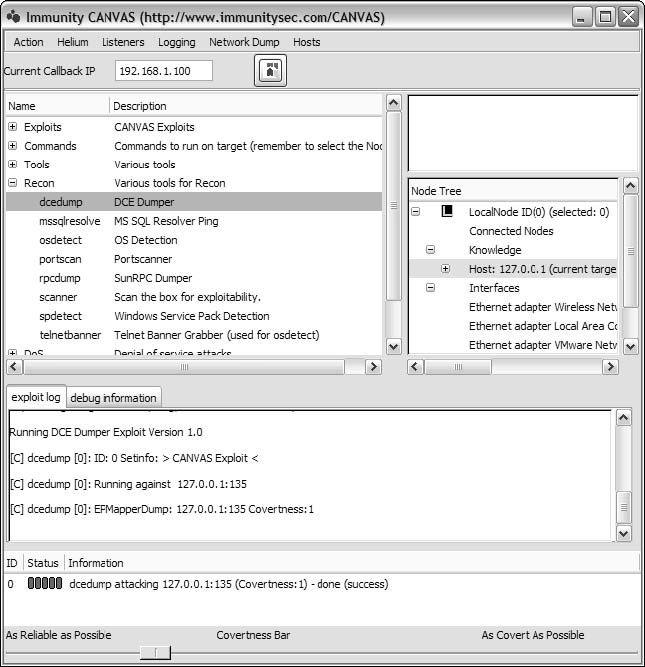Viewport: 645px width, 667px height.
Task: Collapse the Knowledge node in Node Tree
Action: pos(431,250)
